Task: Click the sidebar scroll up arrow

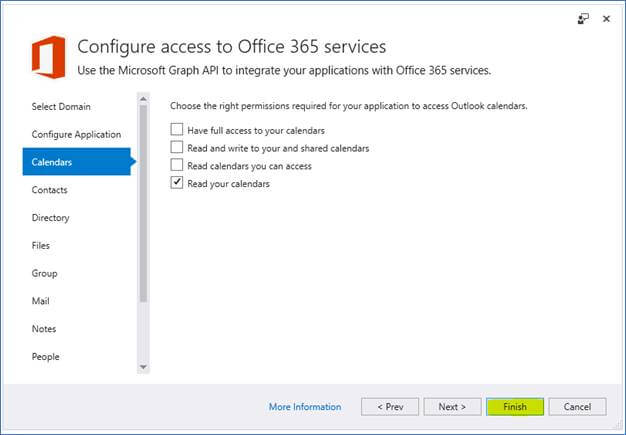Action: click(143, 99)
